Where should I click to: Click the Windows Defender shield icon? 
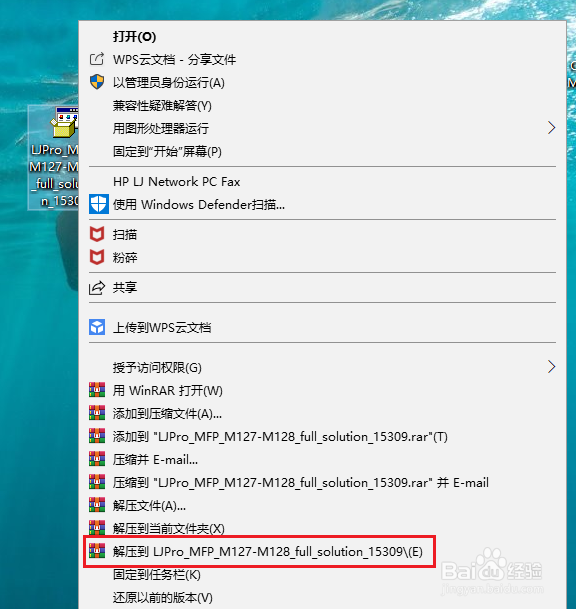(x=98, y=204)
